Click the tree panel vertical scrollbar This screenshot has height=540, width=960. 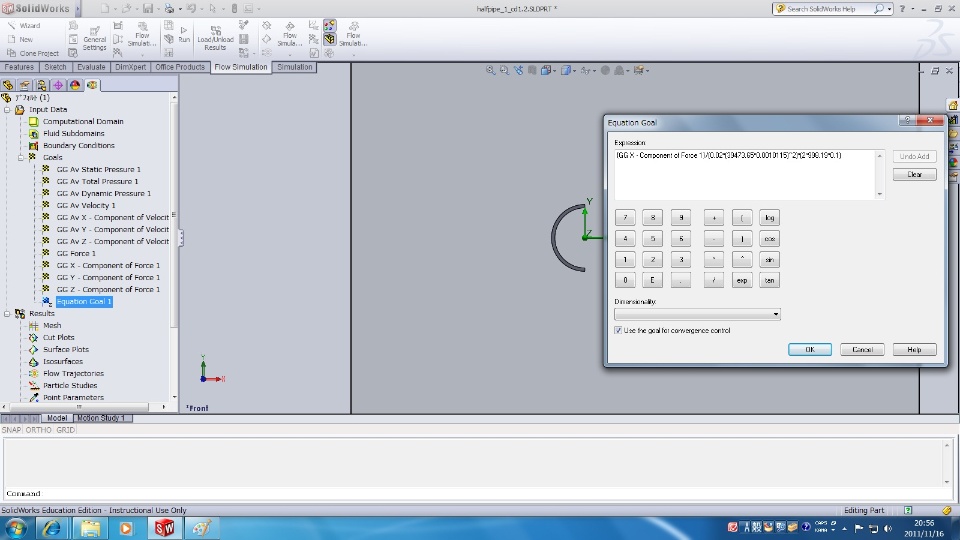click(x=174, y=247)
